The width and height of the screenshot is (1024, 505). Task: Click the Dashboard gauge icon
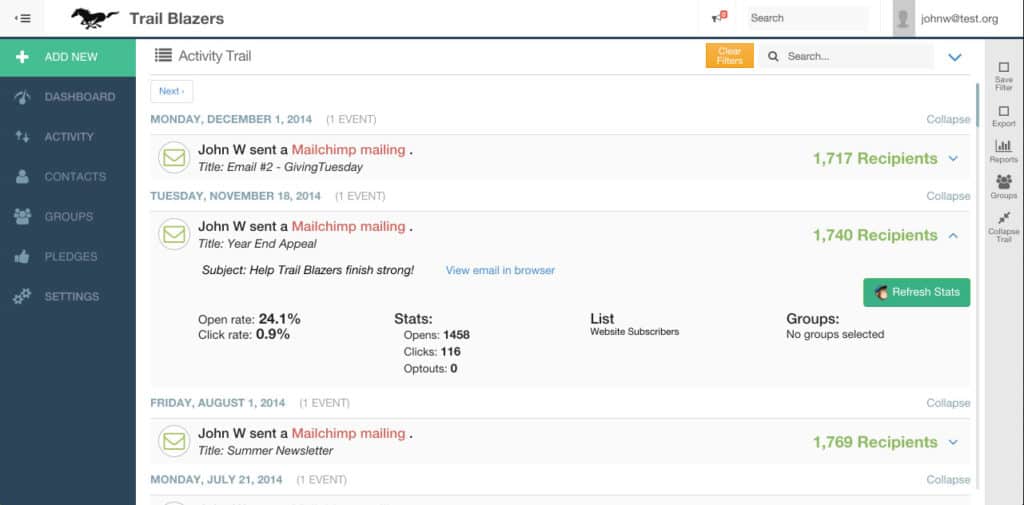tap(22, 97)
